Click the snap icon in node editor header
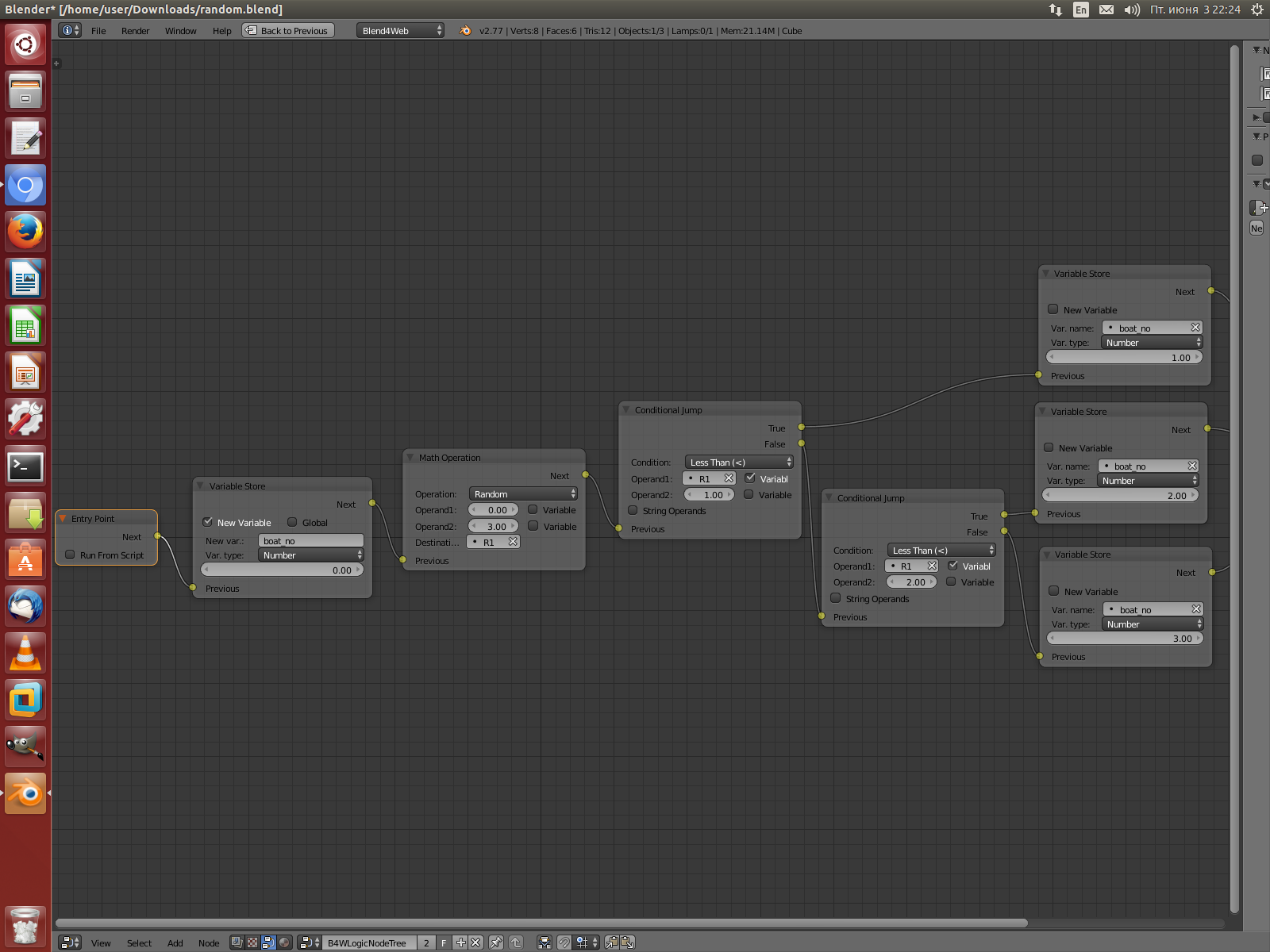Viewport: 1270px width, 952px height. [564, 942]
